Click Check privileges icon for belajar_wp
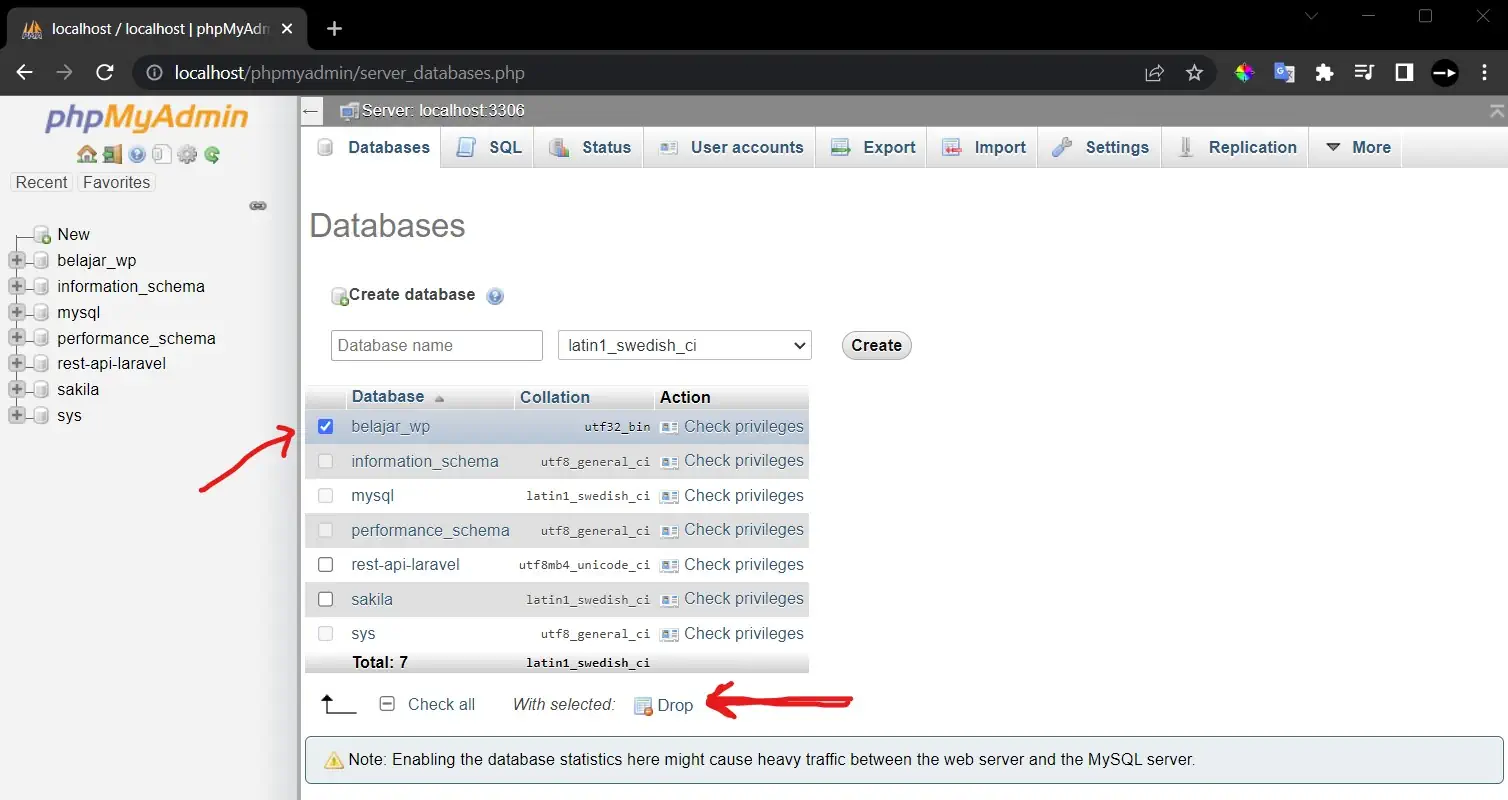 [x=669, y=427]
